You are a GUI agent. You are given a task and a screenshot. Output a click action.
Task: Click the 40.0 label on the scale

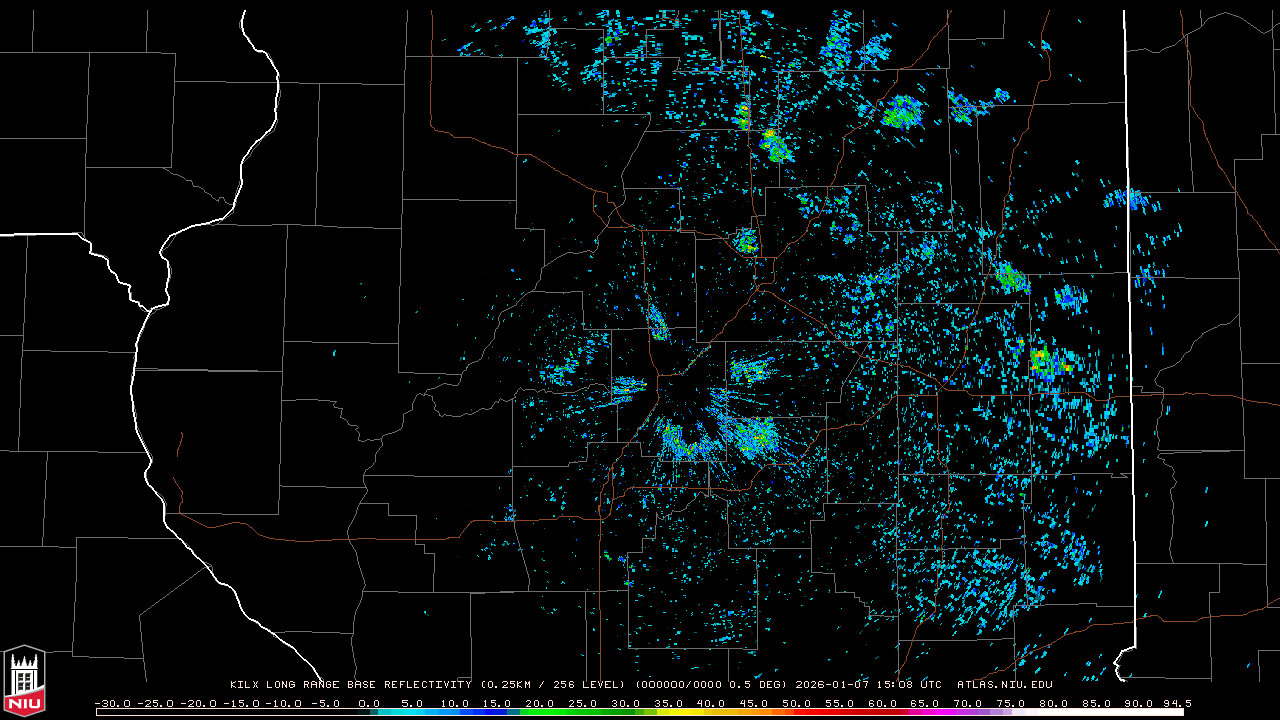[x=711, y=703]
